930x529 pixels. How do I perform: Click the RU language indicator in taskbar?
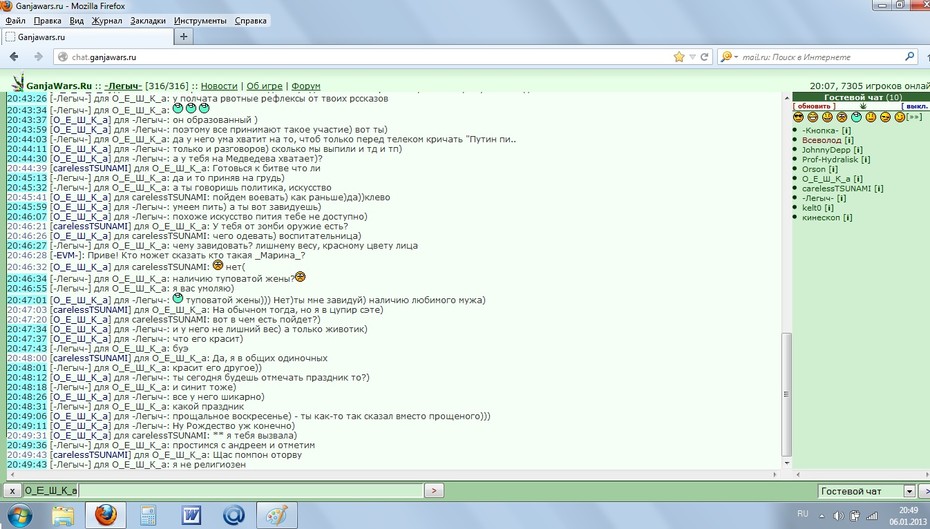tap(802, 514)
